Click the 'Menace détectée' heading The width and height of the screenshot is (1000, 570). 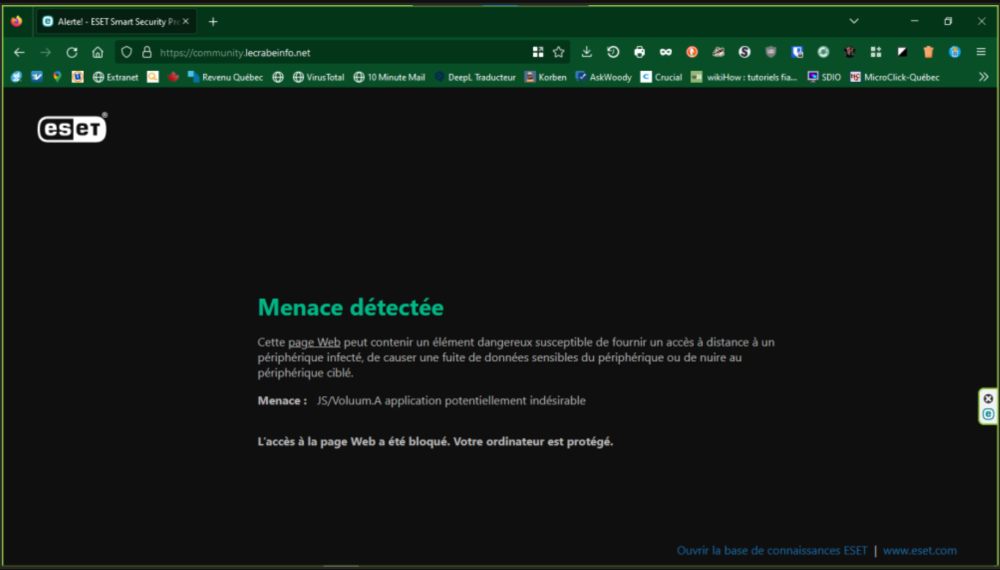[x=350, y=307]
